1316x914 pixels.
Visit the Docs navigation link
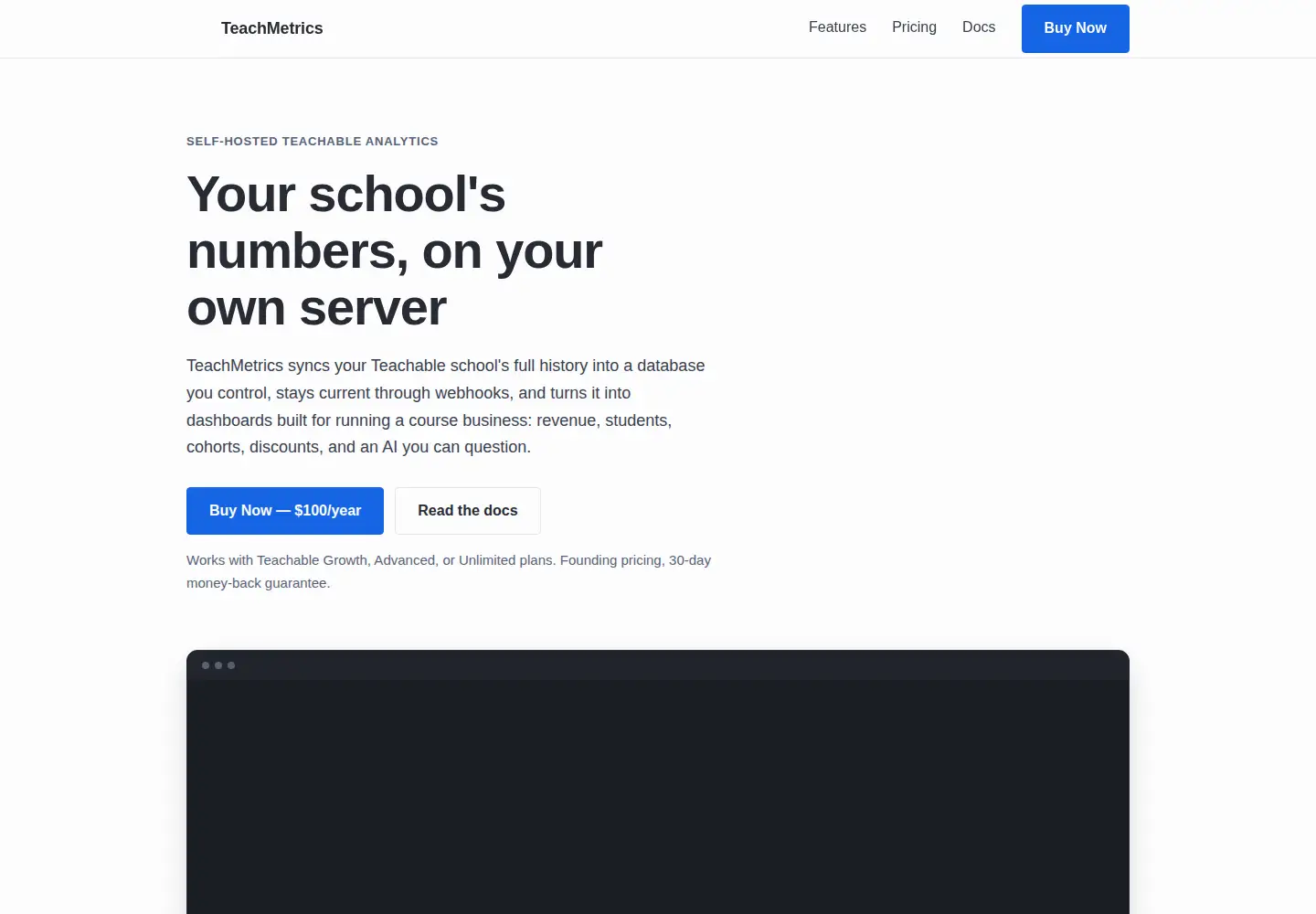(x=979, y=27)
